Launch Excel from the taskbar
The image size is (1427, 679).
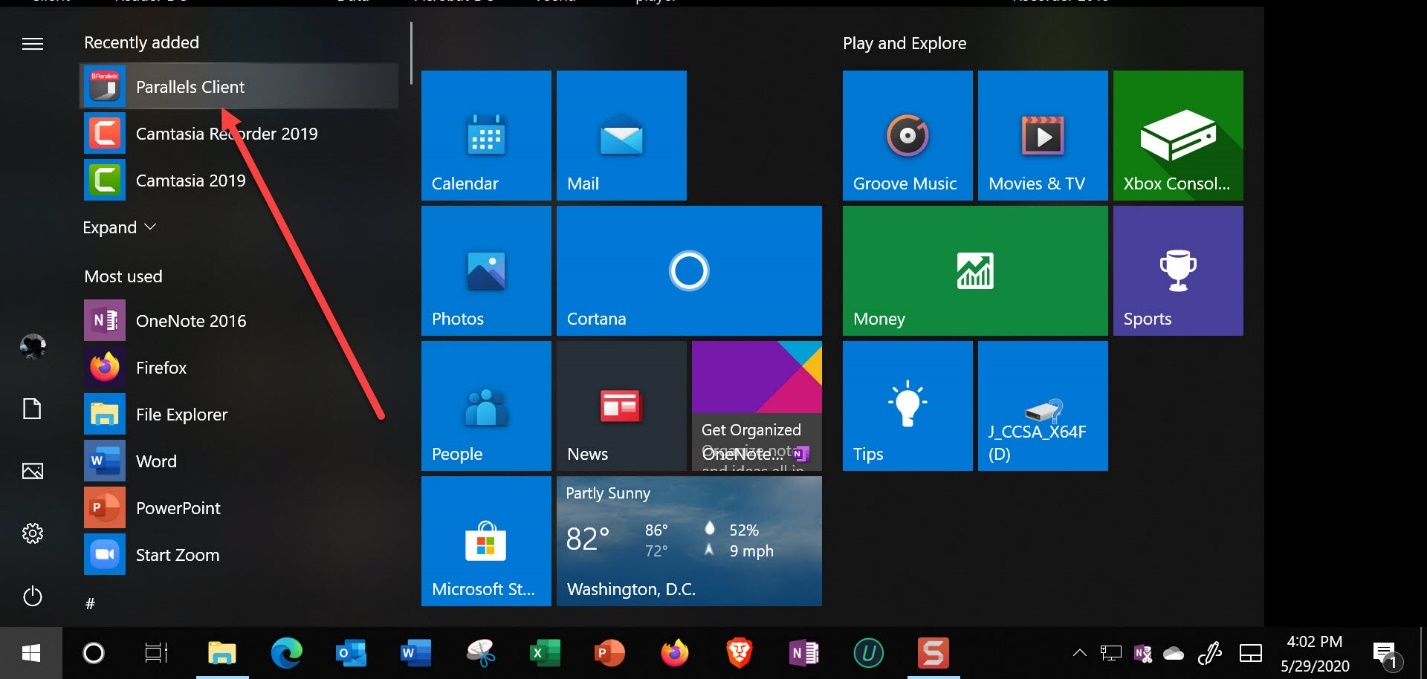tap(543, 654)
